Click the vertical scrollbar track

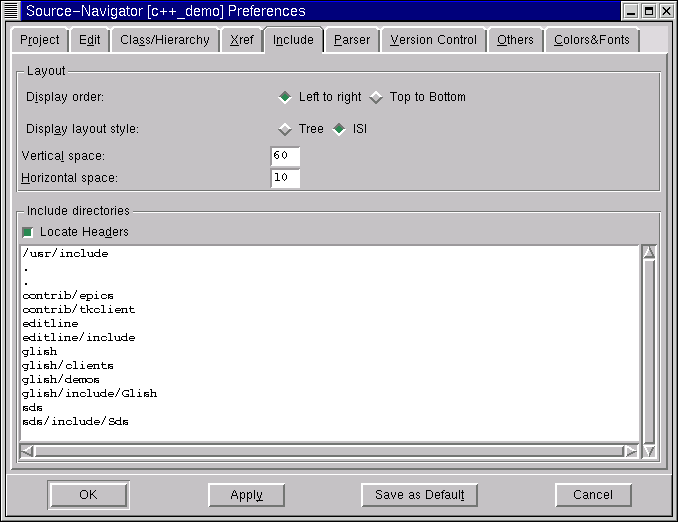649,352
